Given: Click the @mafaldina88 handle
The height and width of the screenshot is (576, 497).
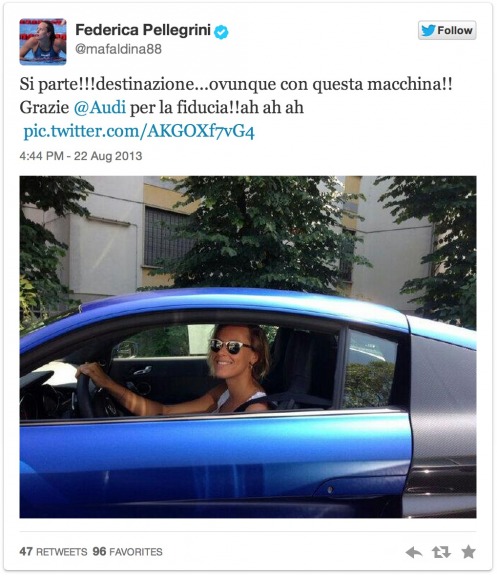Looking at the screenshot, I should pyautogui.click(x=118, y=49).
